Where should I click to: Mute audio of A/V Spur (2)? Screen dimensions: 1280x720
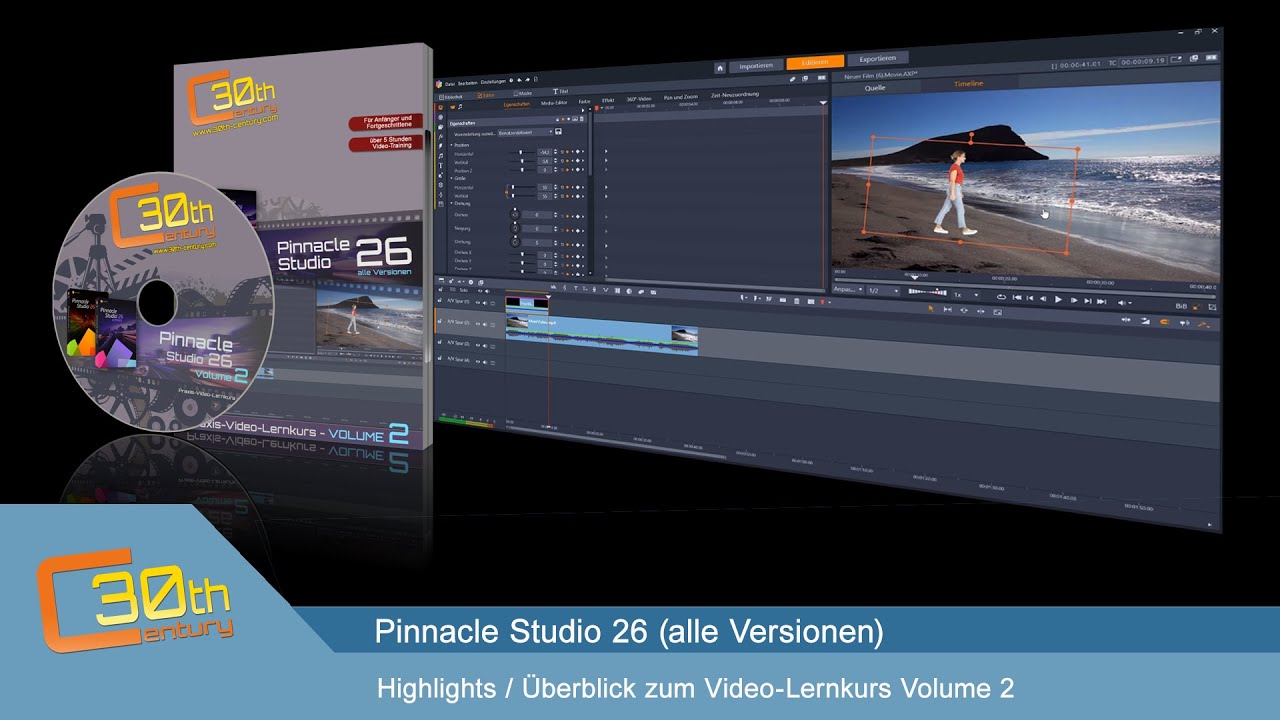485,324
